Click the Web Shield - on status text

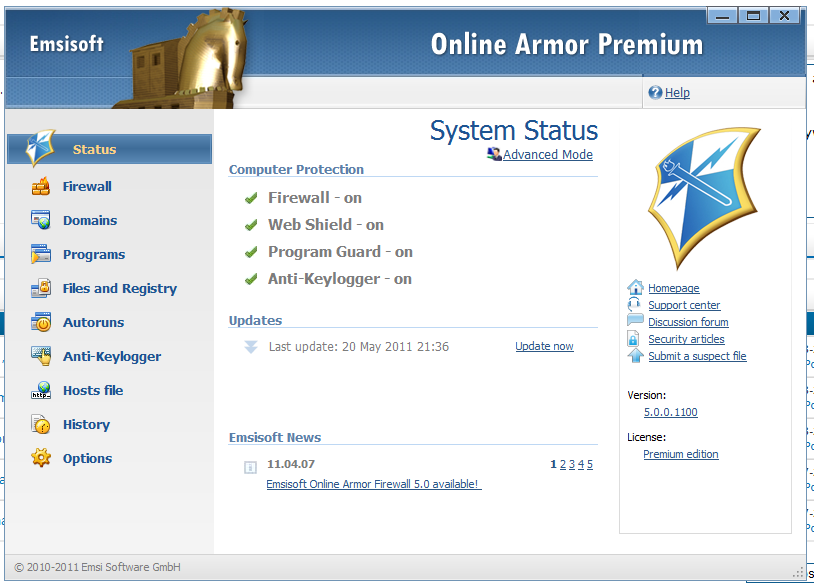[325, 225]
